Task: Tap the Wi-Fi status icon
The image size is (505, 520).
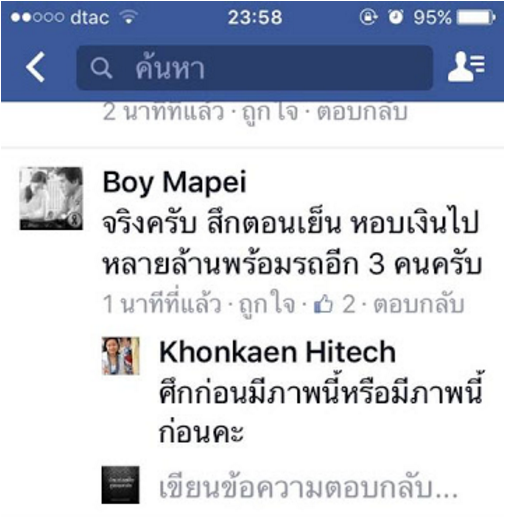Action: (x=129, y=17)
